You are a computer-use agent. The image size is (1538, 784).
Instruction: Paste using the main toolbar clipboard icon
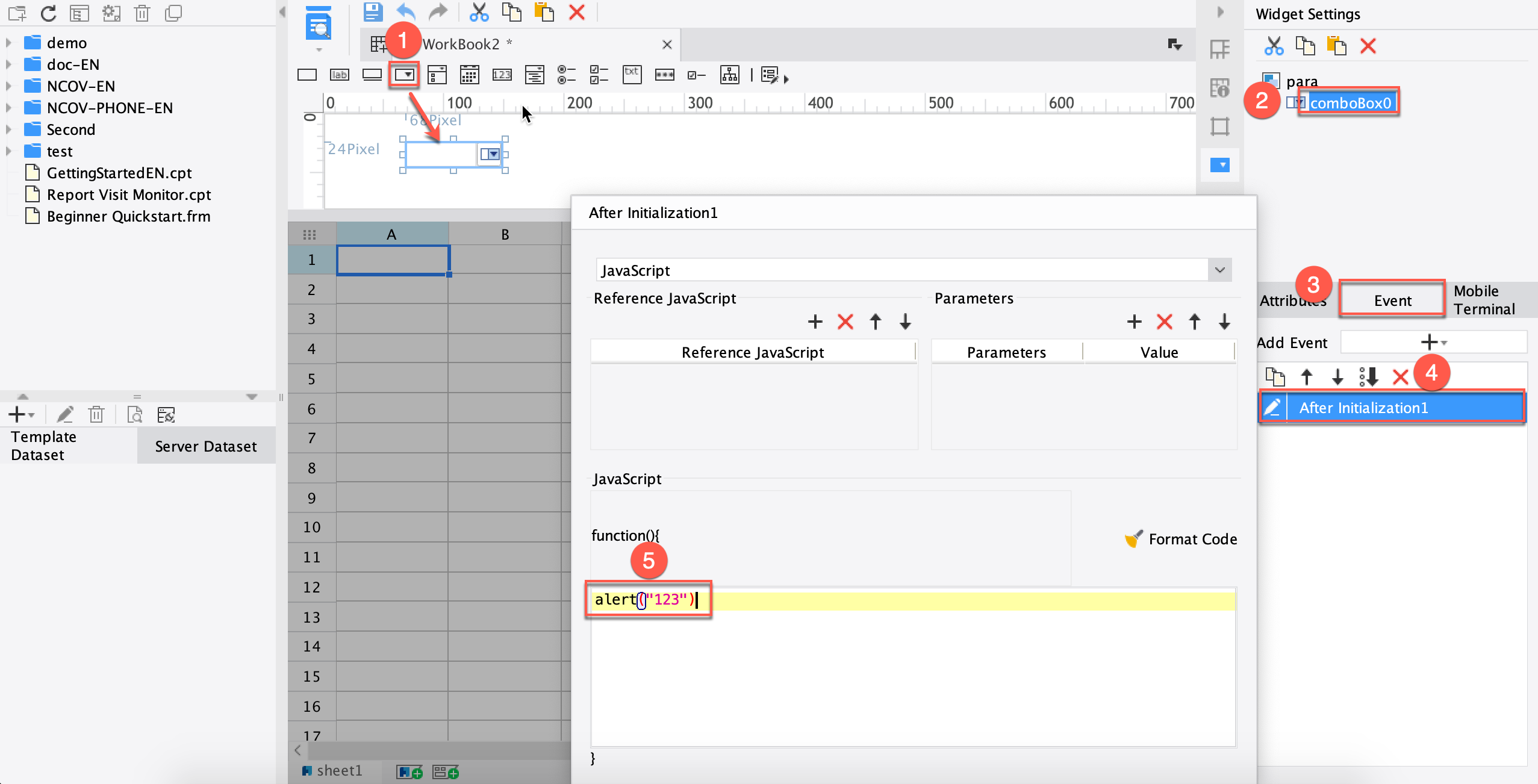[544, 12]
